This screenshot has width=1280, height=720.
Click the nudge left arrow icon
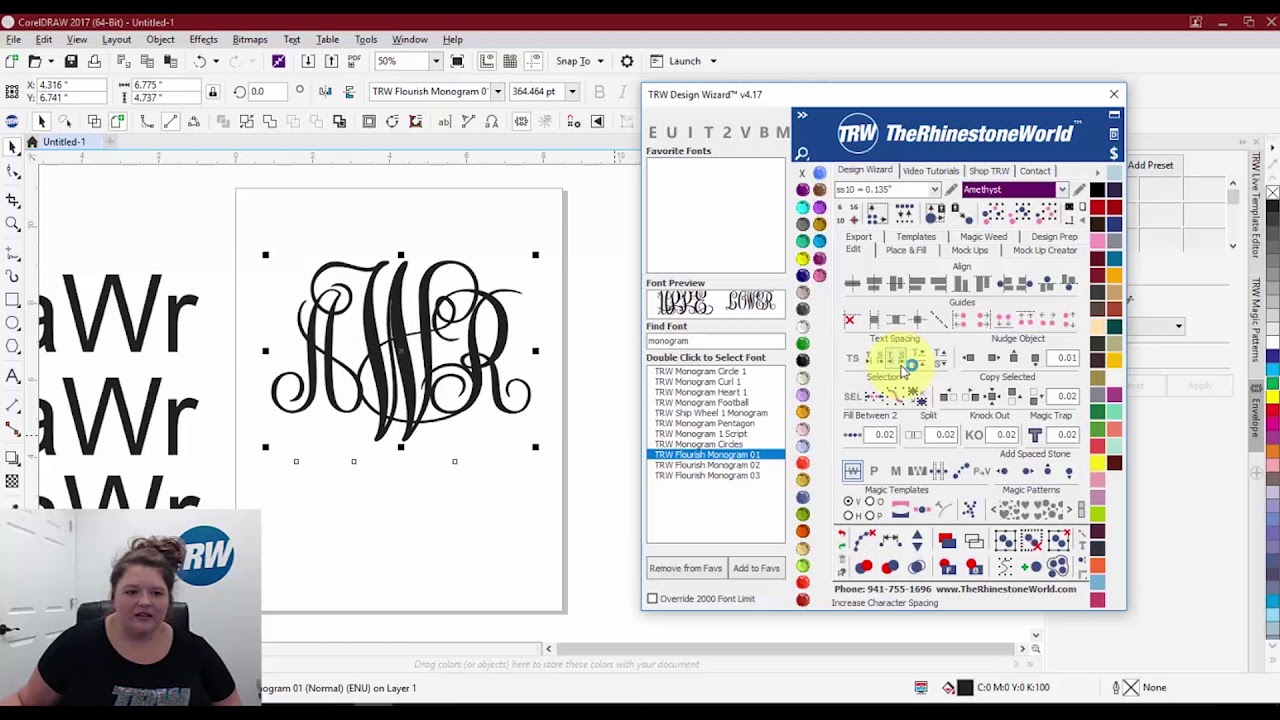pyautogui.click(x=968, y=358)
